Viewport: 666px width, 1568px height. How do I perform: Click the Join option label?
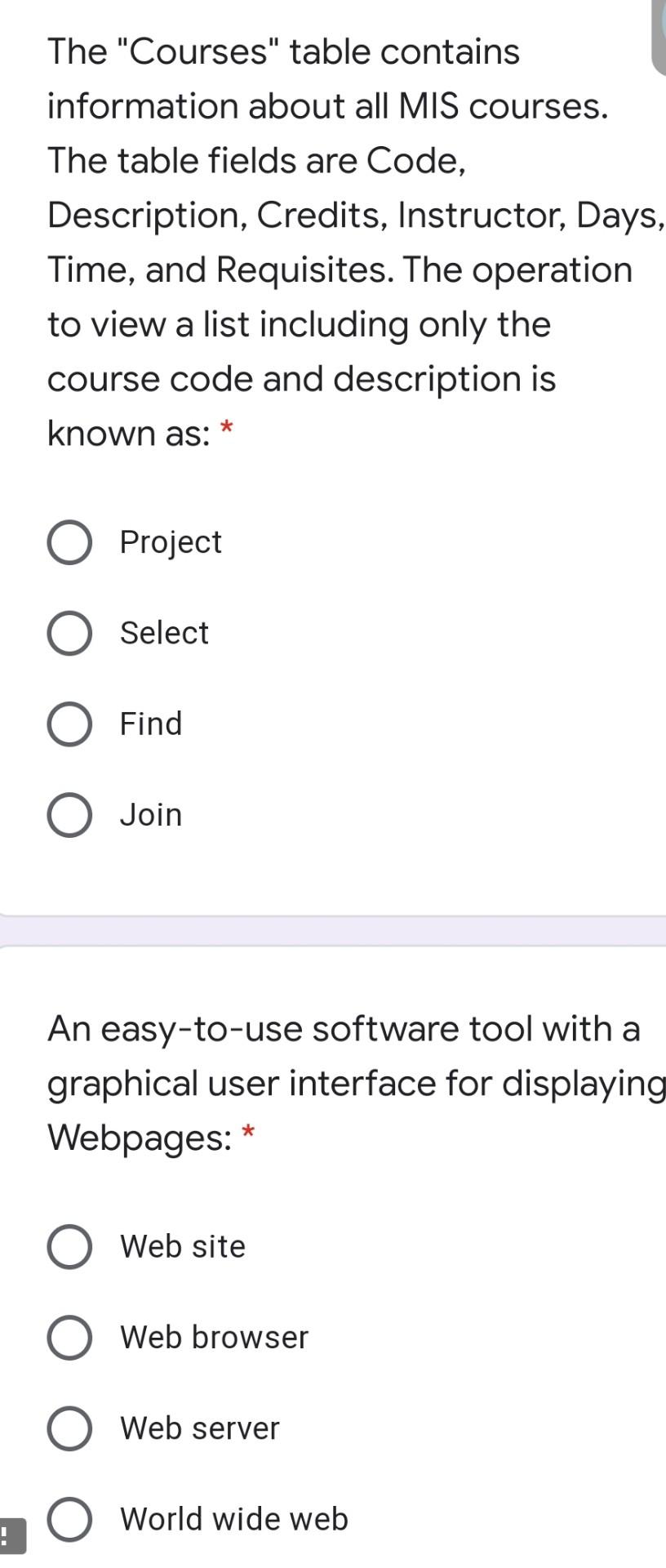pos(151,814)
